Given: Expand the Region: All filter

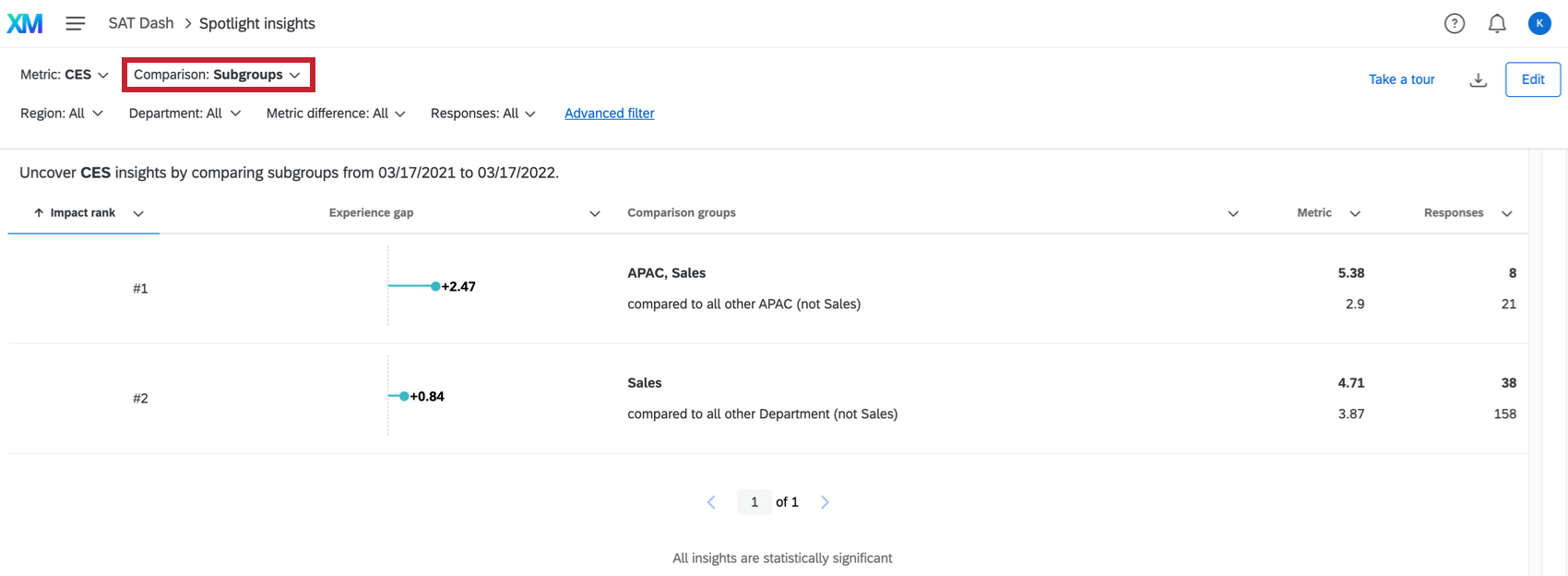Looking at the screenshot, I should (x=62, y=114).
